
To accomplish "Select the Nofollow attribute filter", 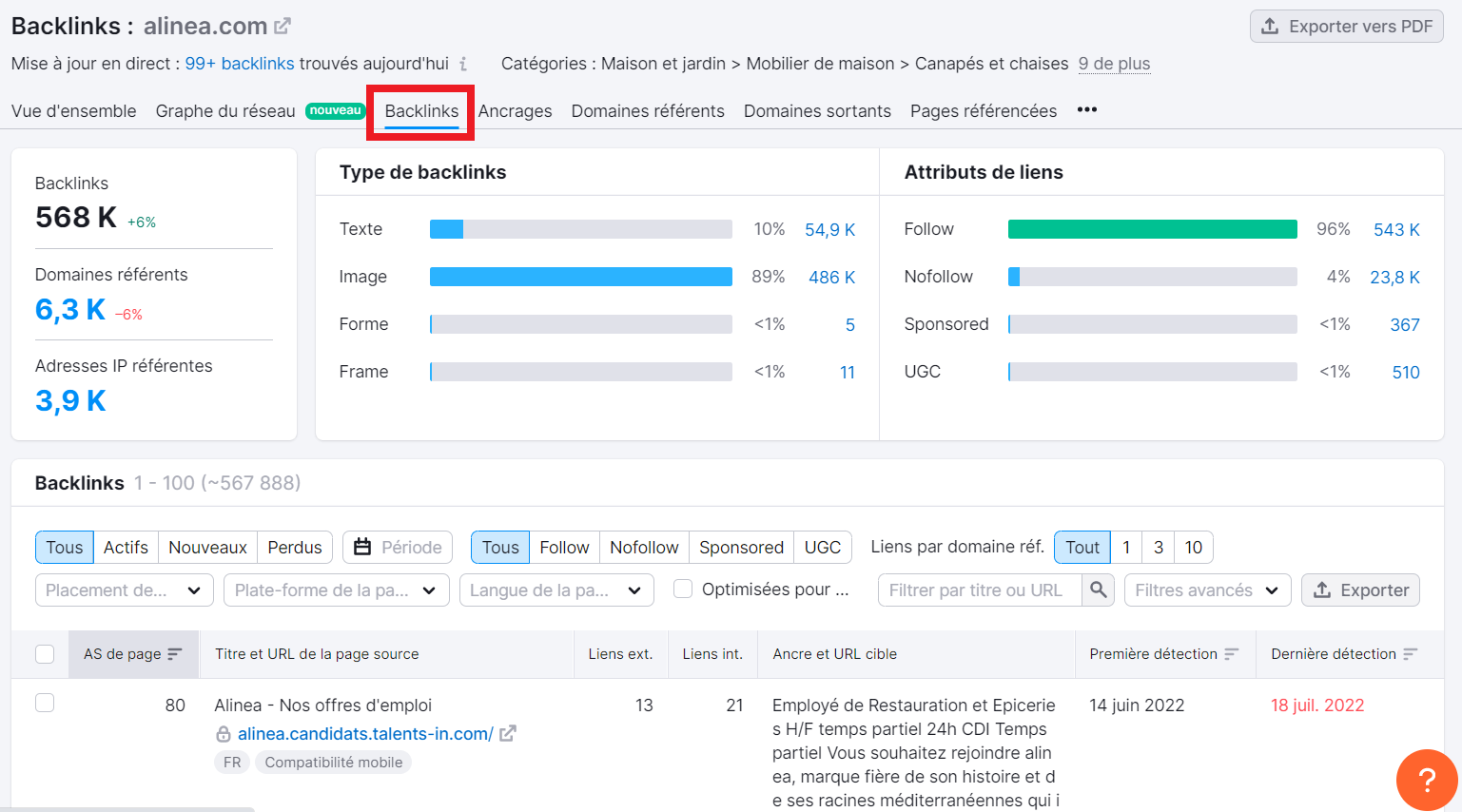I will tap(644, 547).
